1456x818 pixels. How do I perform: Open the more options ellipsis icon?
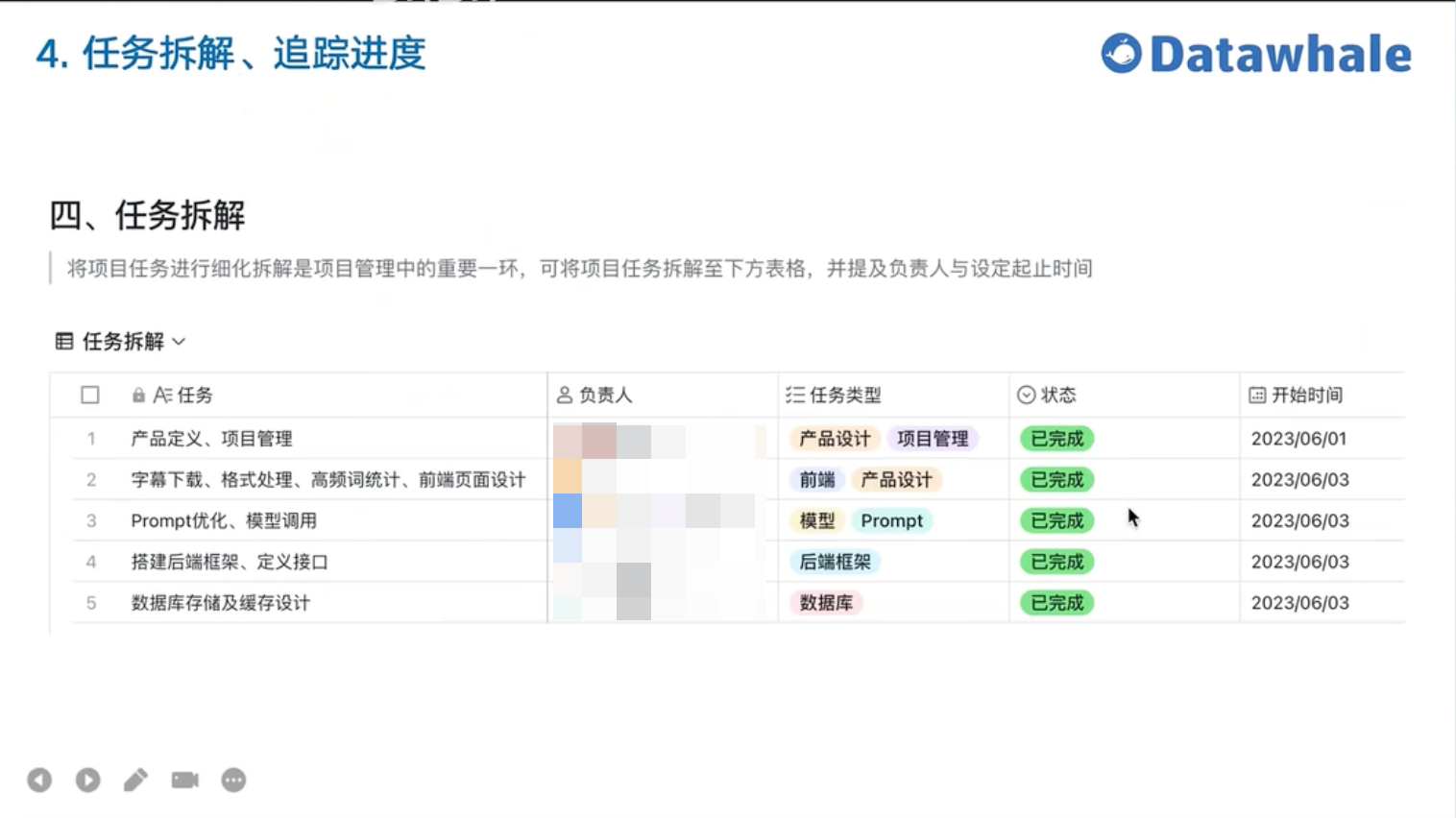click(x=232, y=781)
